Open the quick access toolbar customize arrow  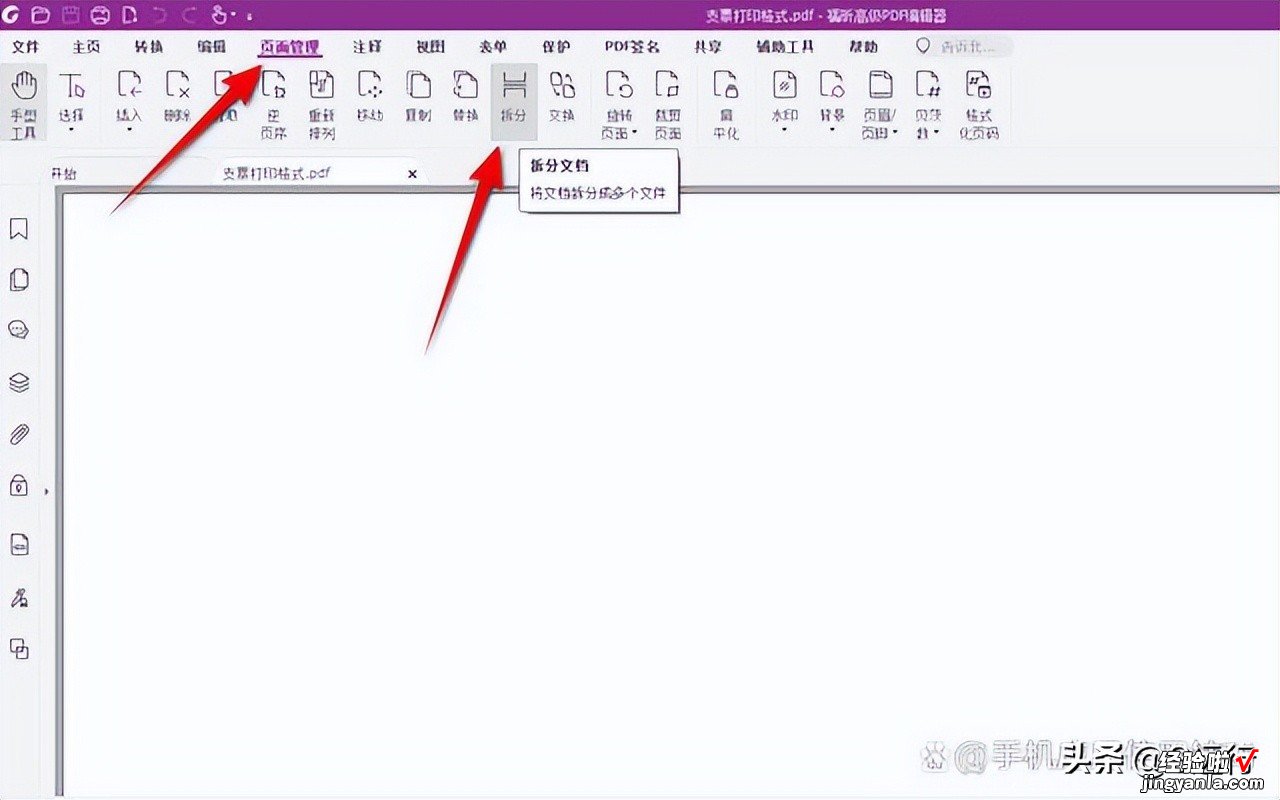pyautogui.click(x=248, y=17)
